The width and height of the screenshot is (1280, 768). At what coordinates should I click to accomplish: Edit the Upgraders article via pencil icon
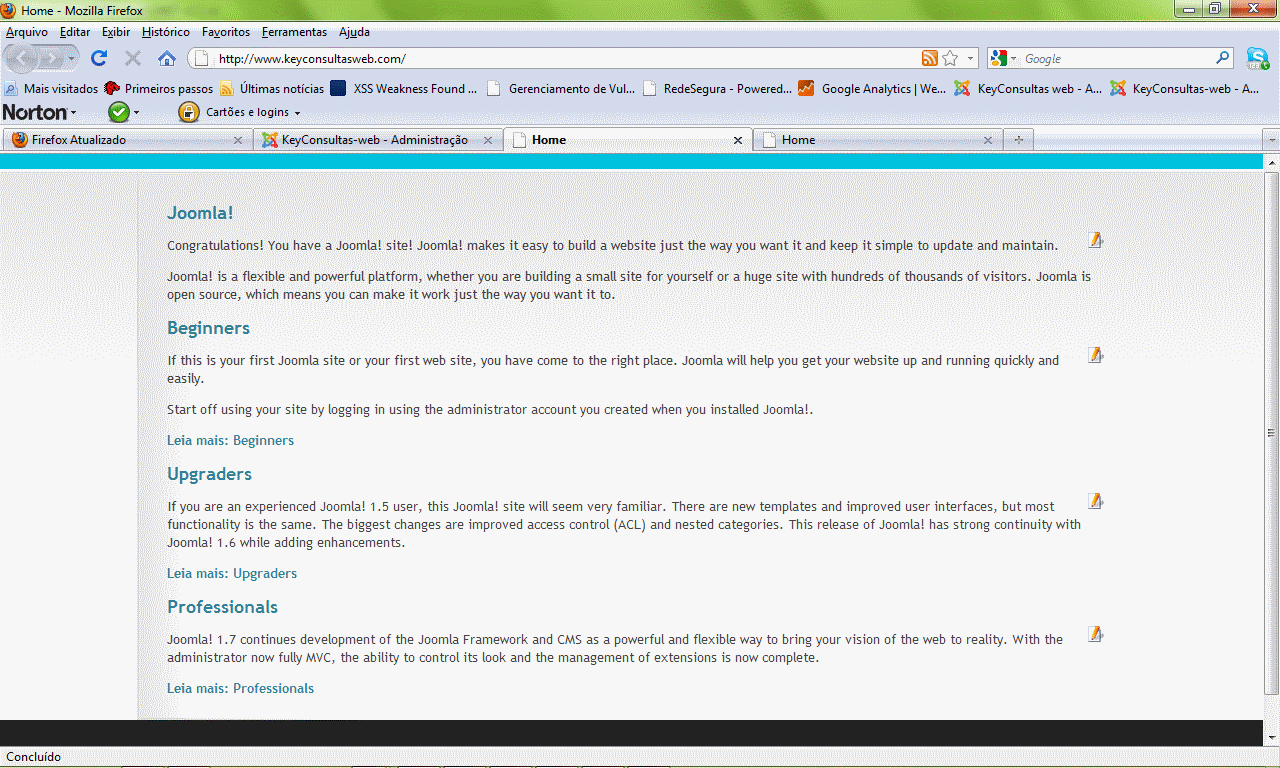click(x=1095, y=501)
